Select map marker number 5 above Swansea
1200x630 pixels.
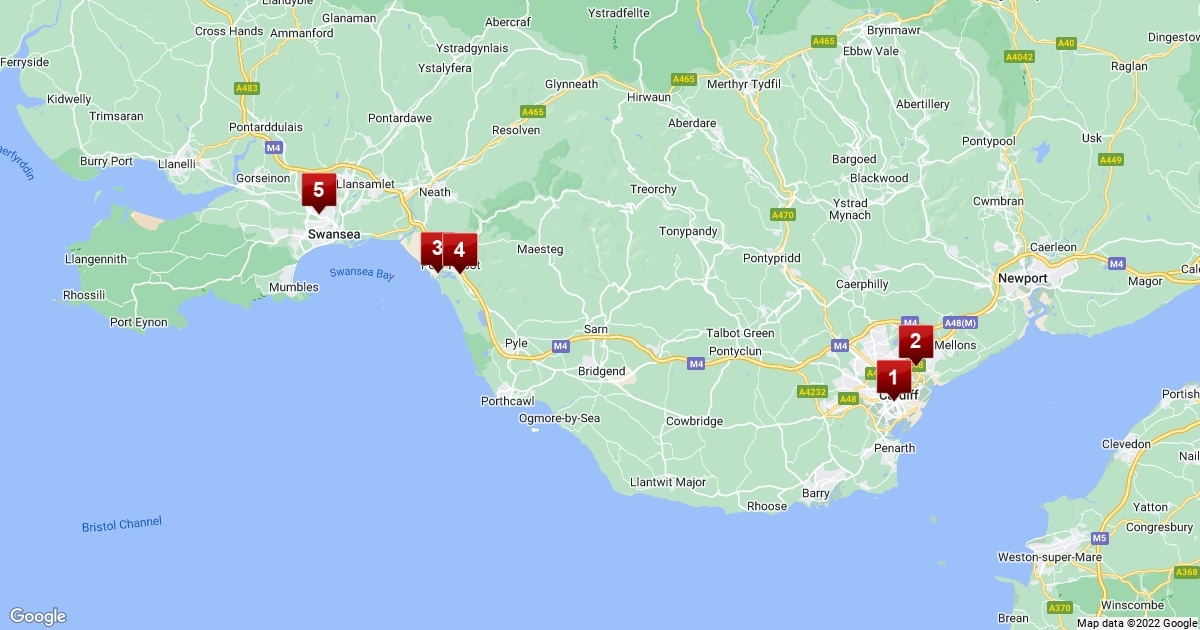[318, 190]
